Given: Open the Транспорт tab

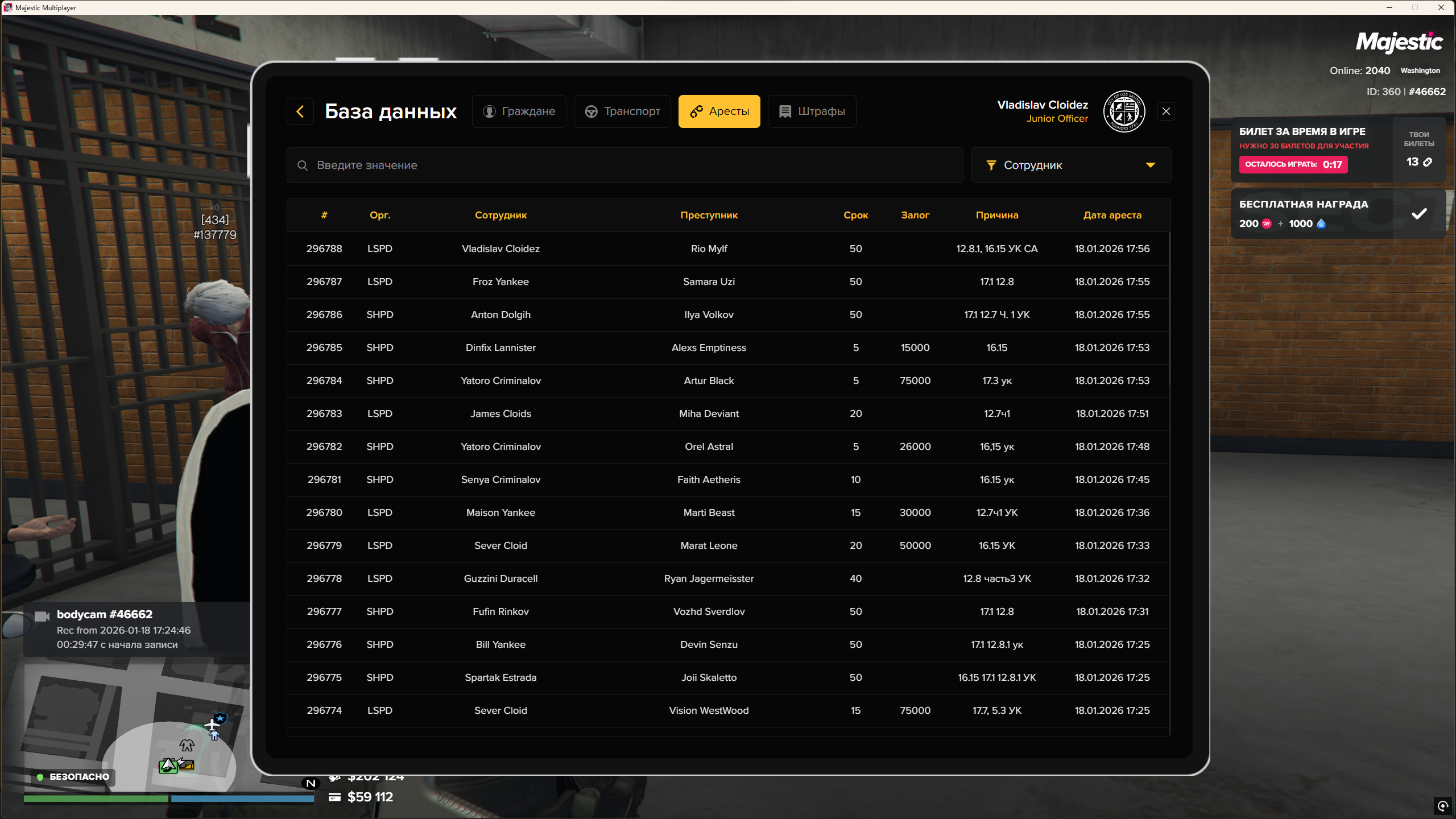Looking at the screenshot, I should [622, 111].
